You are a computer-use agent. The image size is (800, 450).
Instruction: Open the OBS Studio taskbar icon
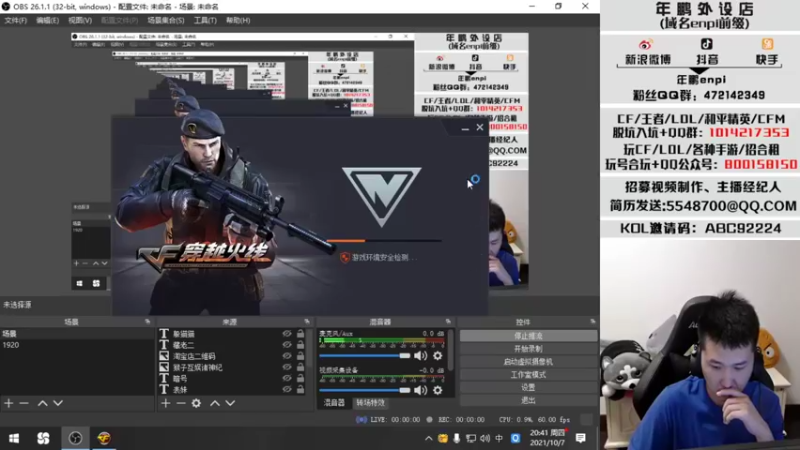click(x=75, y=438)
